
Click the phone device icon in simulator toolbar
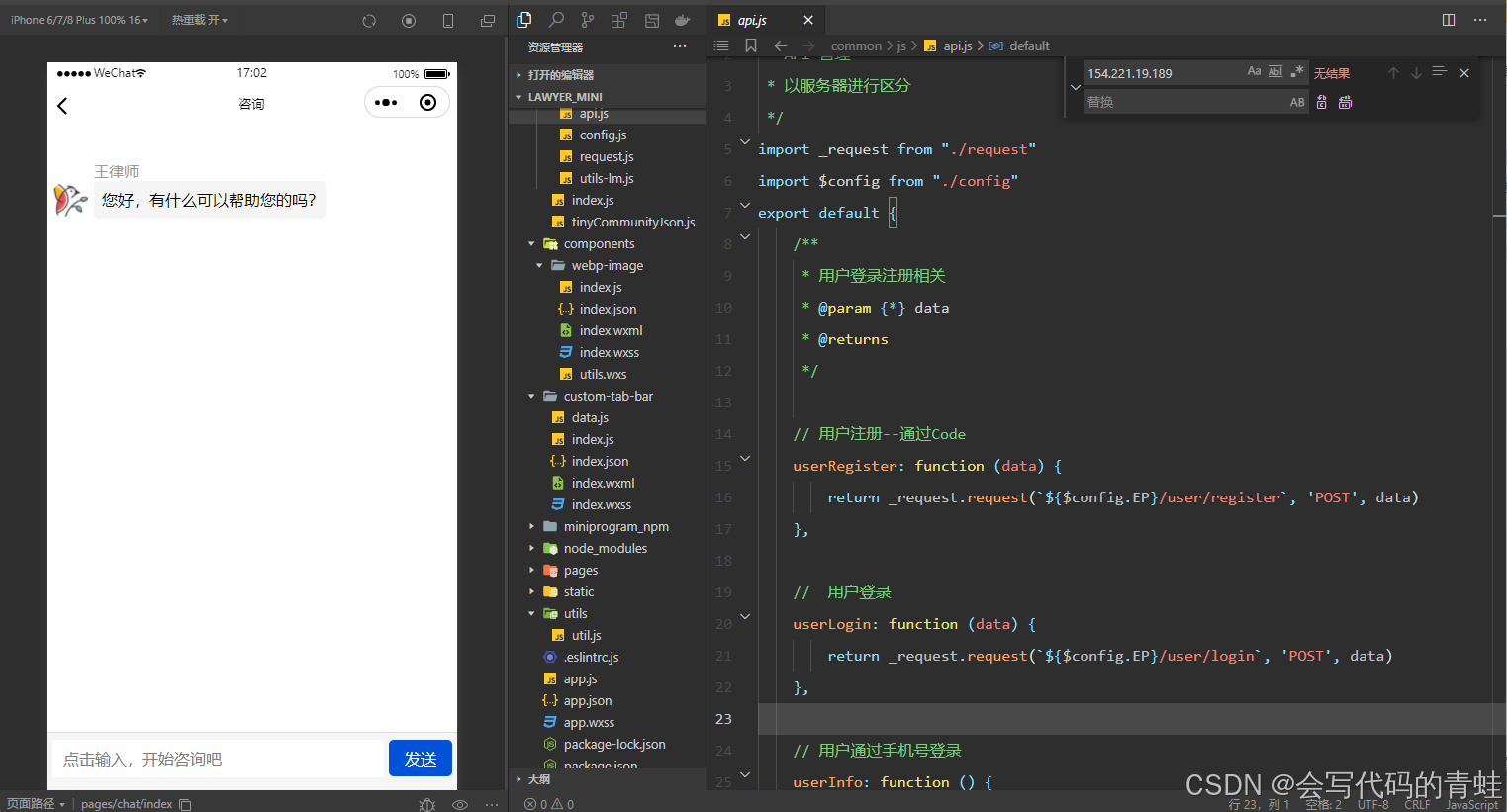coord(448,20)
